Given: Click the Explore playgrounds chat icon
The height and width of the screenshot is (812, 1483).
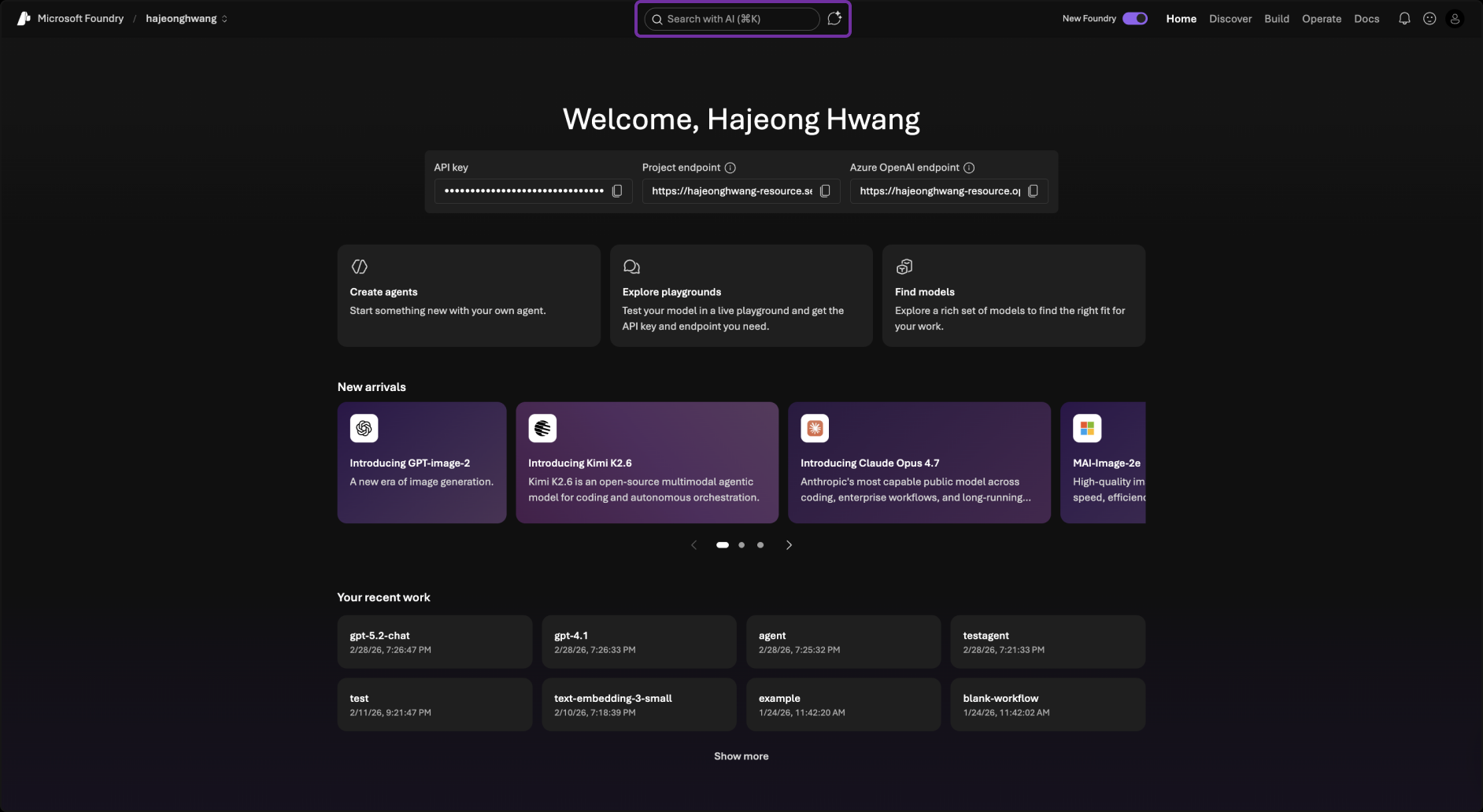Looking at the screenshot, I should coord(631,267).
